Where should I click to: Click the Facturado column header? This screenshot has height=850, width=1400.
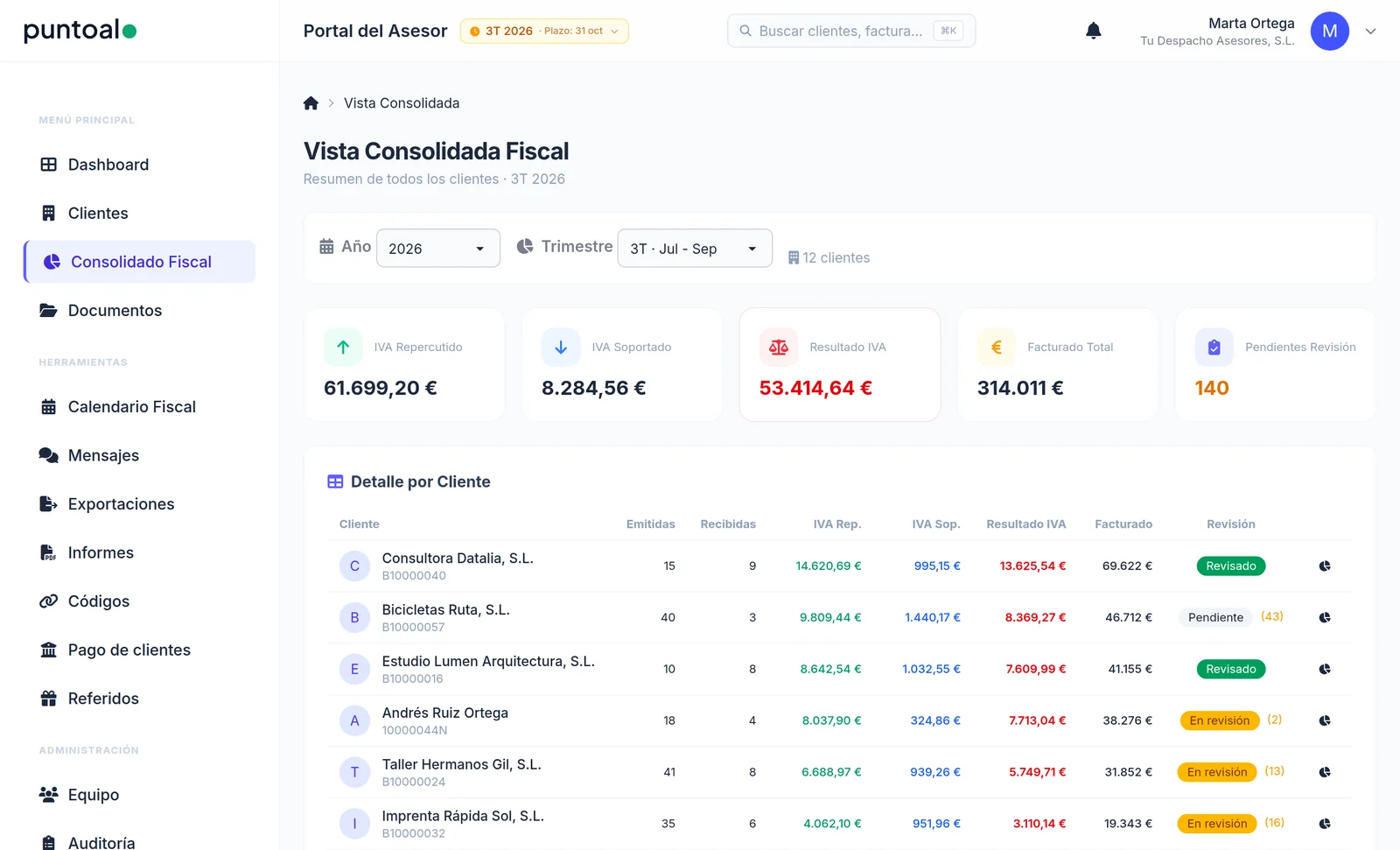[x=1123, y=524]
